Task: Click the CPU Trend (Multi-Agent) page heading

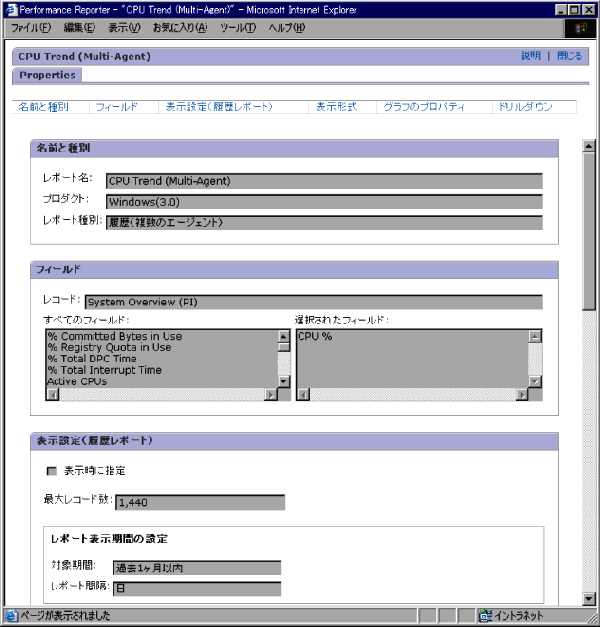Action: click(x=84, y=56)
